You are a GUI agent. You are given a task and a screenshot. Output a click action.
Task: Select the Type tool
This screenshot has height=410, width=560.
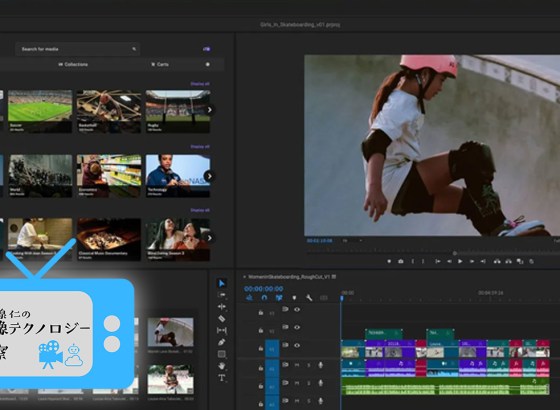(x=221, y=378)
